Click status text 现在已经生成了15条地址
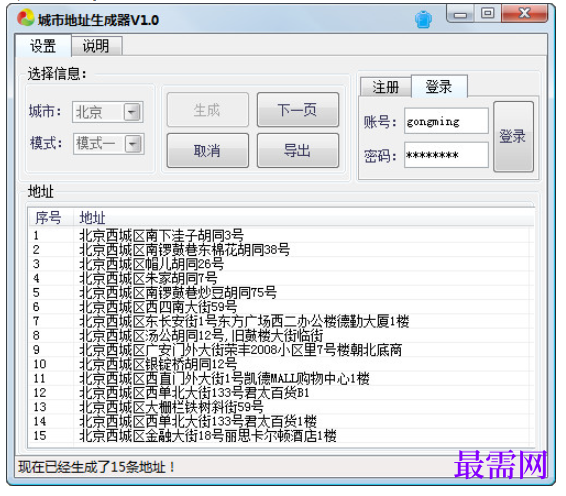This screenshot has width=566, height=496. coord(97,467)
